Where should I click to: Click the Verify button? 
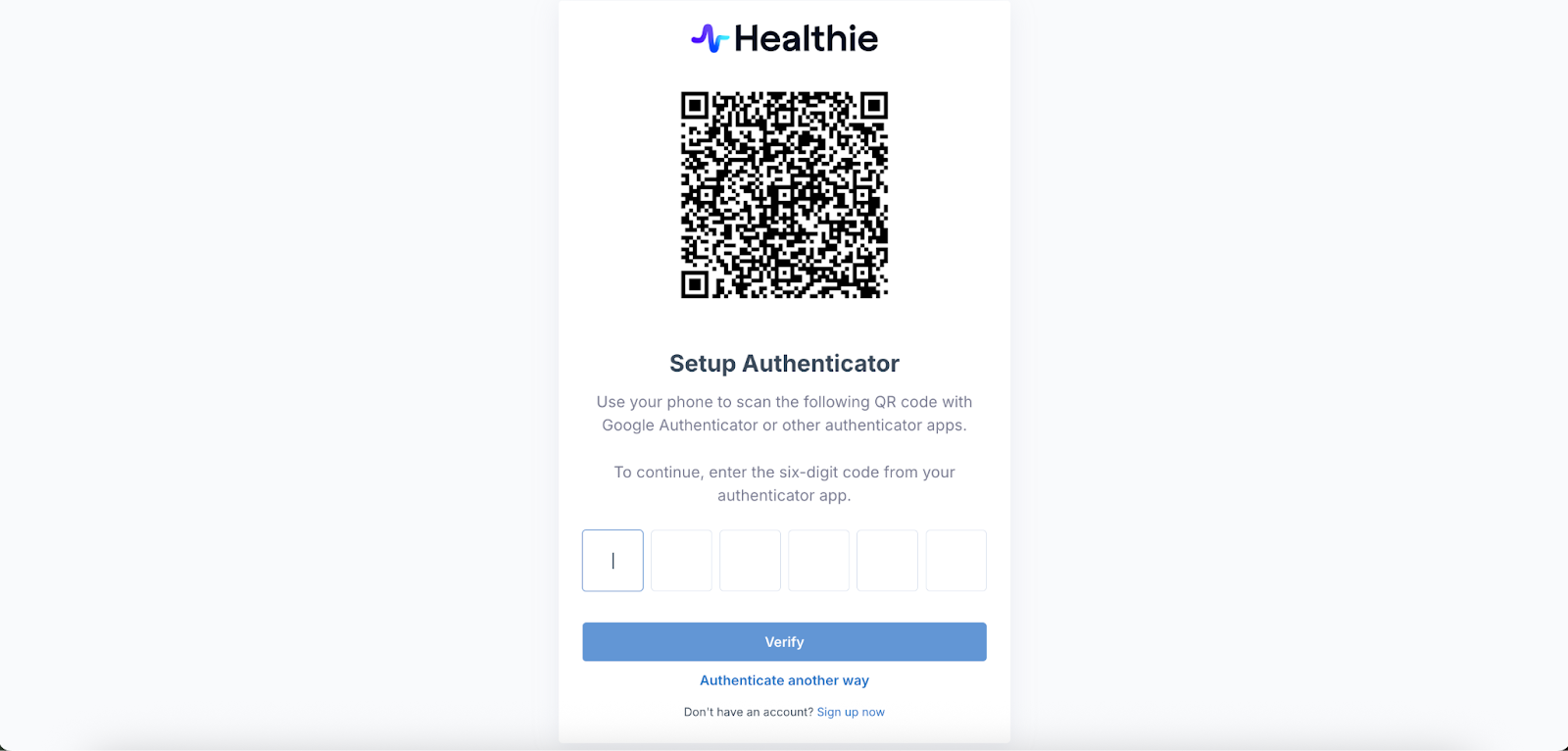pos(784,642)
